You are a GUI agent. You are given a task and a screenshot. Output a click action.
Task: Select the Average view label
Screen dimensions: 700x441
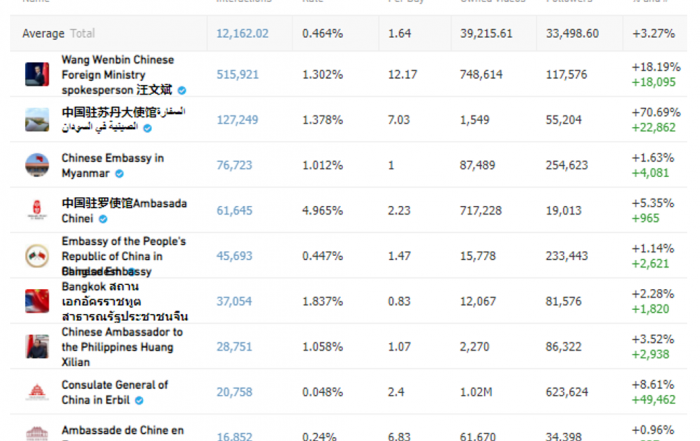43,34
